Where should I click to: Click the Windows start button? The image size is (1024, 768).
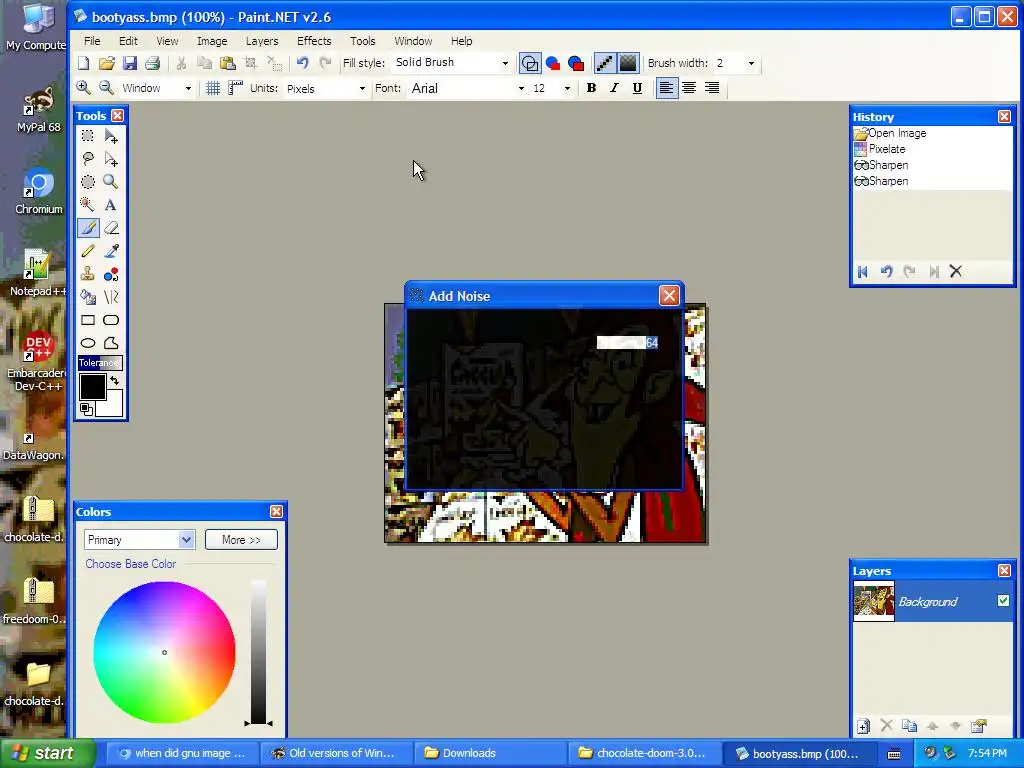tap(48, 753)
